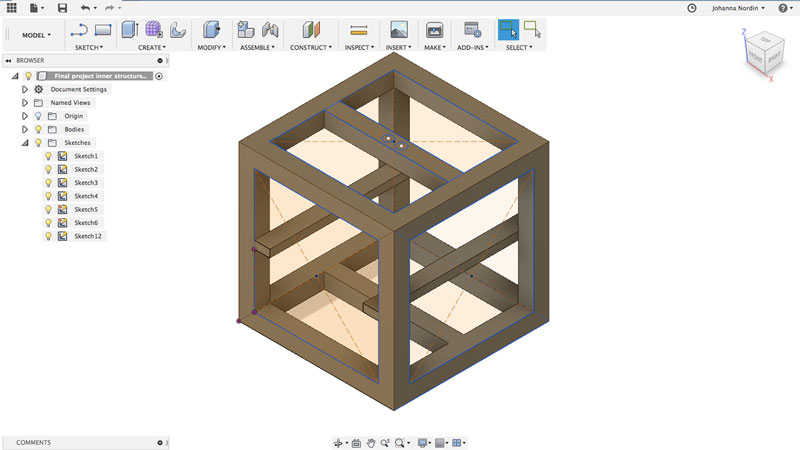Toggle visibility bulb of Sketch1

[48, 156]
